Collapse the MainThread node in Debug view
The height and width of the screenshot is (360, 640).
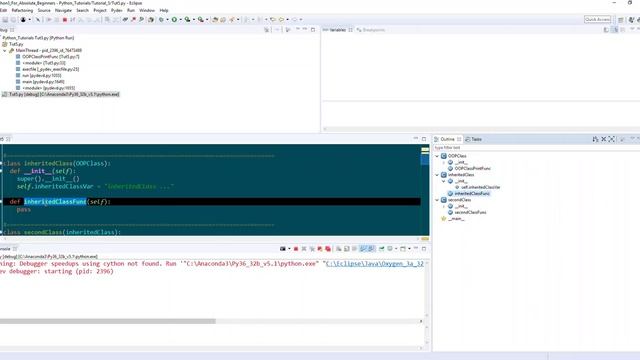click(x=5, y=51)
